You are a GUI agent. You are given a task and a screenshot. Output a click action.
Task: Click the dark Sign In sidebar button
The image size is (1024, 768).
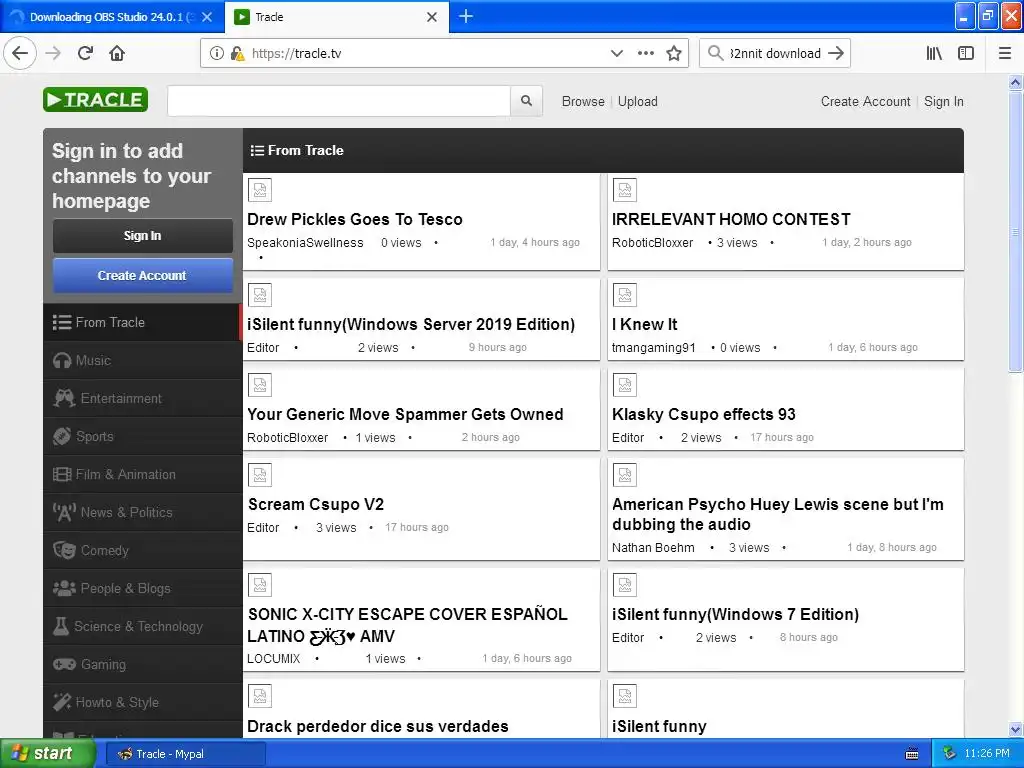tap(142, 236)
